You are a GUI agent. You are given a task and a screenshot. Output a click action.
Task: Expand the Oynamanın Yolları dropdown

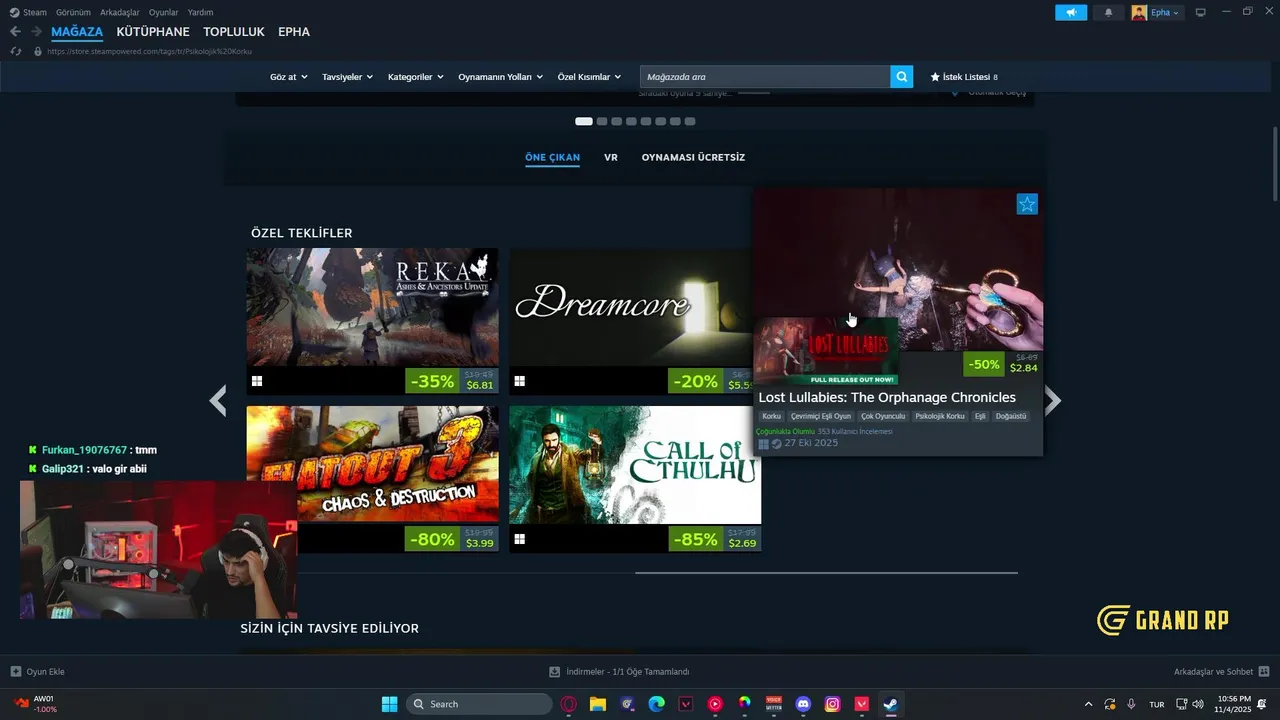(x=500, y=77)
